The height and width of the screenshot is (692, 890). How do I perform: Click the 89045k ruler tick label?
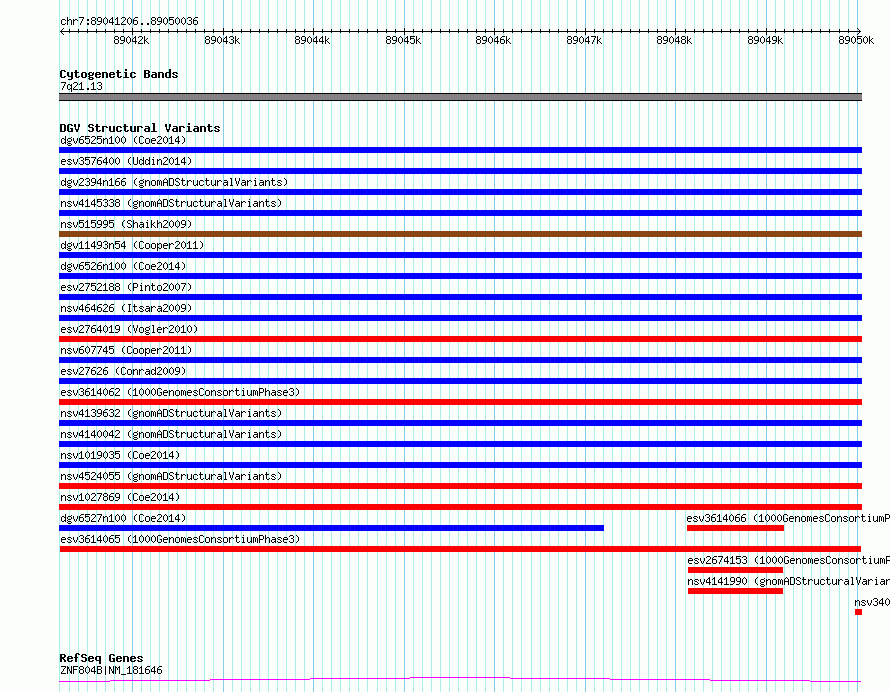(x=403, y=40)
